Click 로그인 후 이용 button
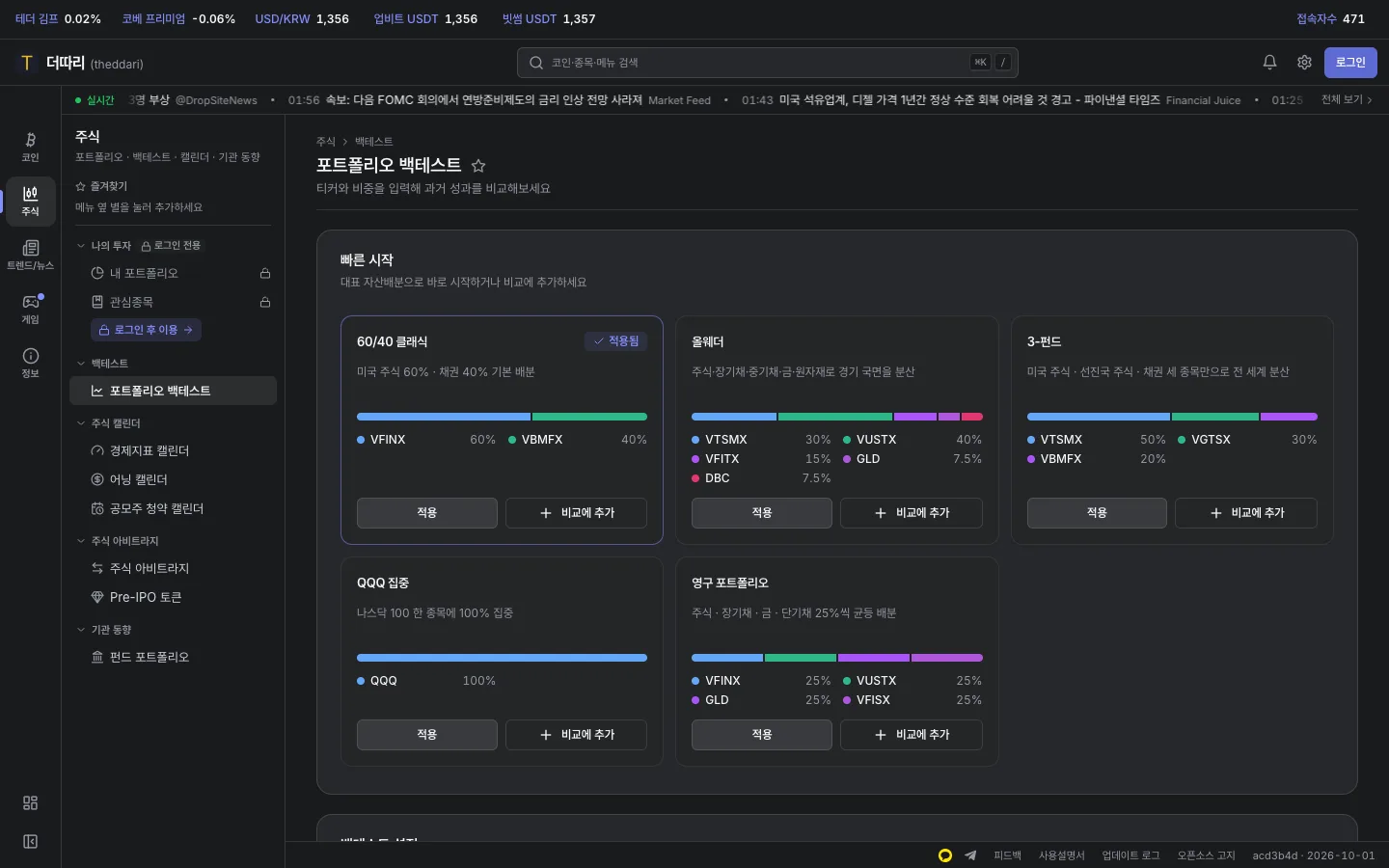Screen dimensions: 1389x868 coord(146,330)
